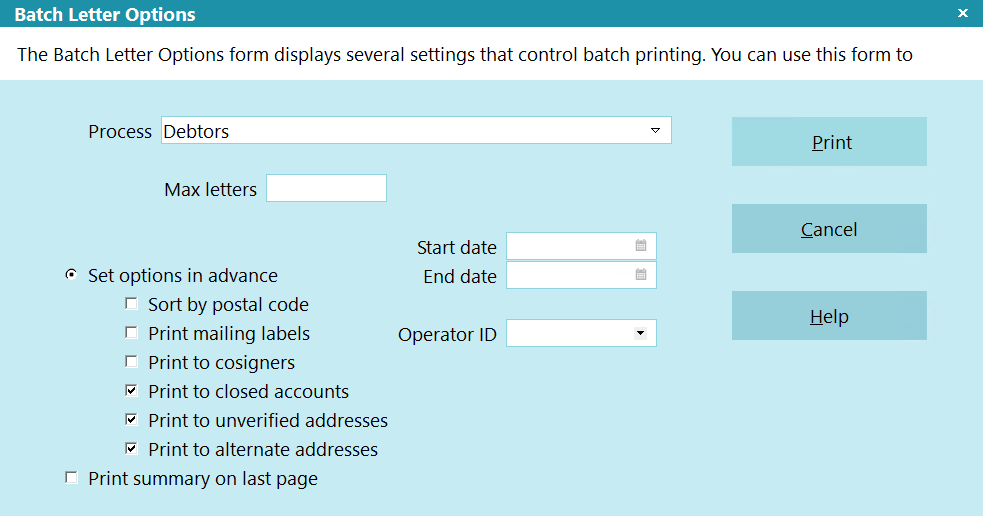Select the Set options in advance radio

[x=71, y=275]
